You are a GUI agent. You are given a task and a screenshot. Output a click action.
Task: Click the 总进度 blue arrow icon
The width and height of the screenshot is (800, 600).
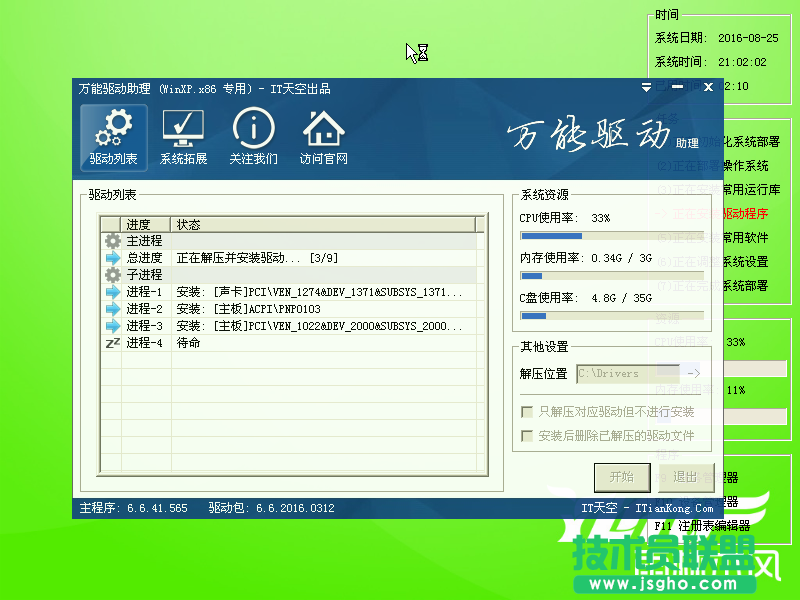pos(112,258)
